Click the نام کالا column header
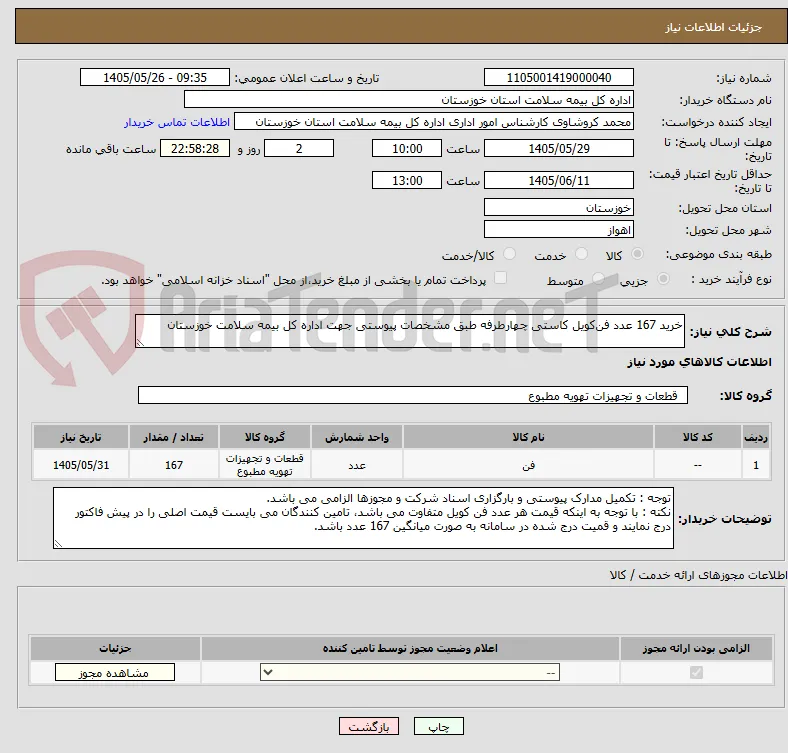This screenshot has height=753, width=788. click(x=528, y=437)
